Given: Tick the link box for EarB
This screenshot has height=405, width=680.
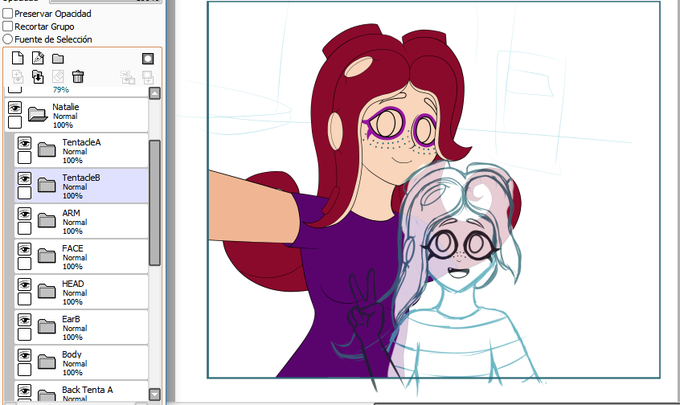Looking at the screenshot, I should click(x=24, y=334).
